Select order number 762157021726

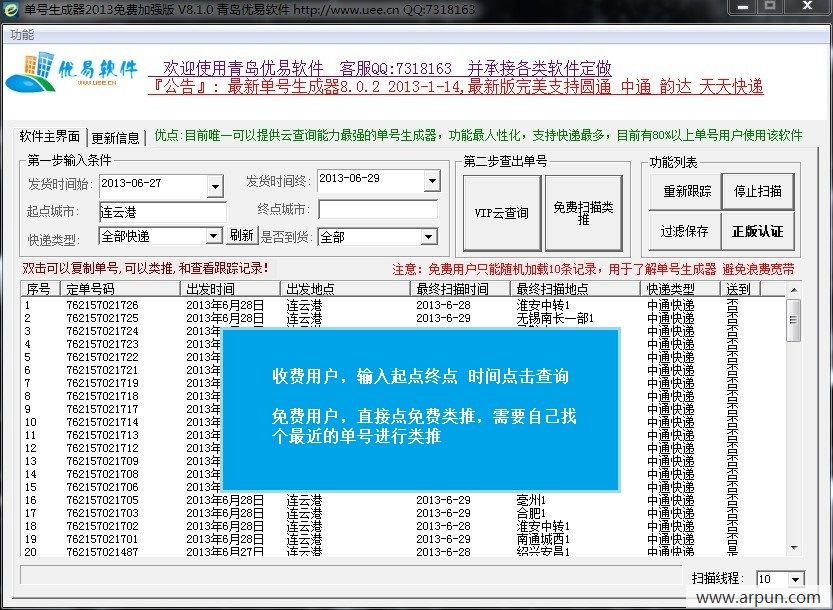click(x=103, y=306)
